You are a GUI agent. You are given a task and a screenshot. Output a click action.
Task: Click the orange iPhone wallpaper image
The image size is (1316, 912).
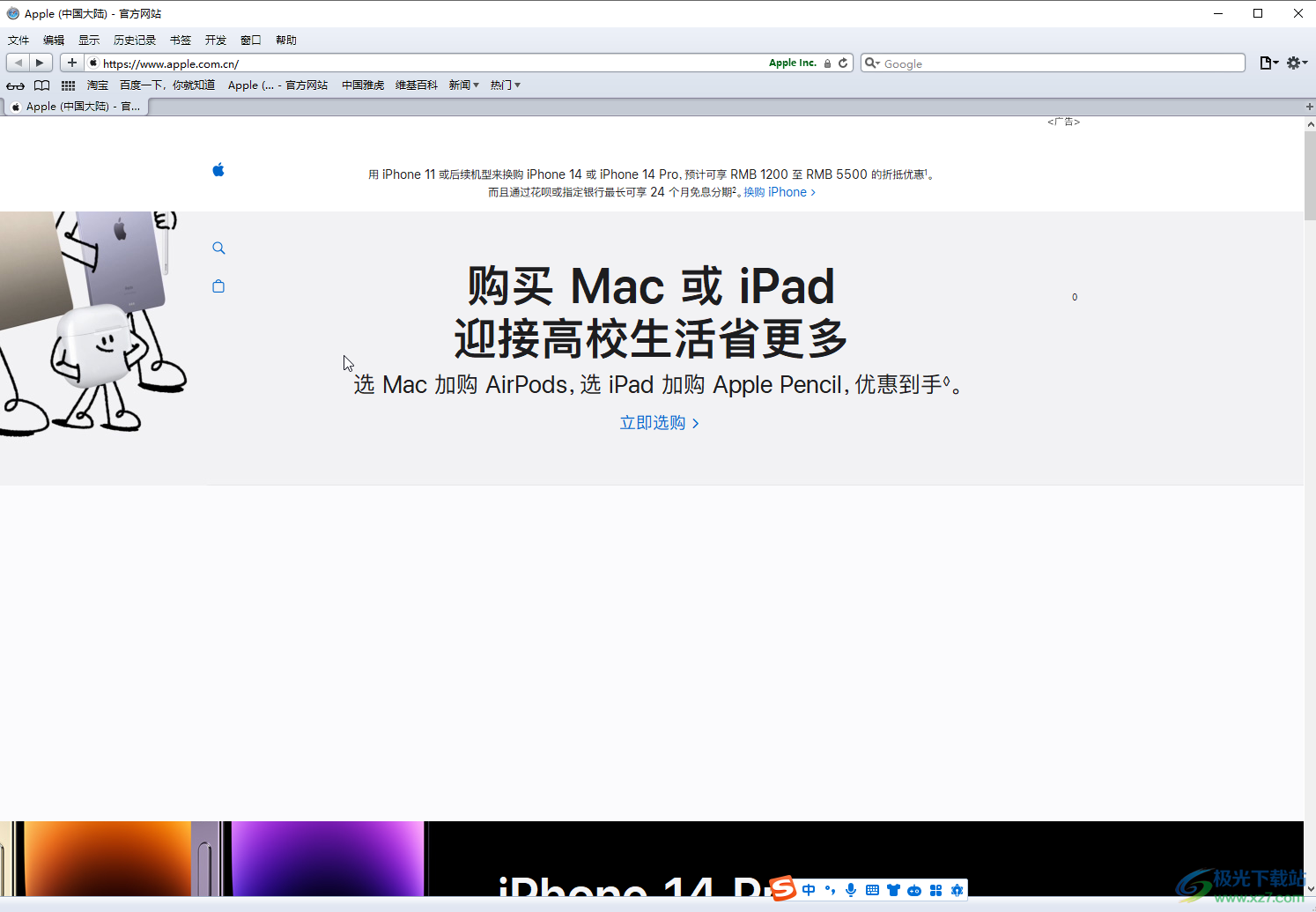pos(107,859)
